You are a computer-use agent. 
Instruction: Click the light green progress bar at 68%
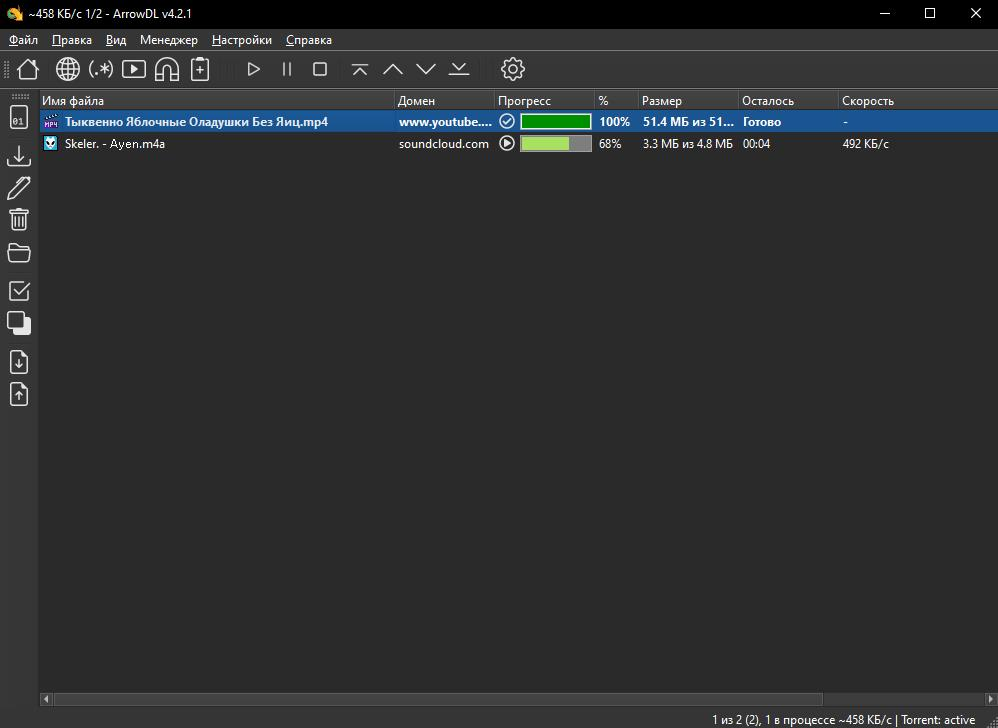556,143
